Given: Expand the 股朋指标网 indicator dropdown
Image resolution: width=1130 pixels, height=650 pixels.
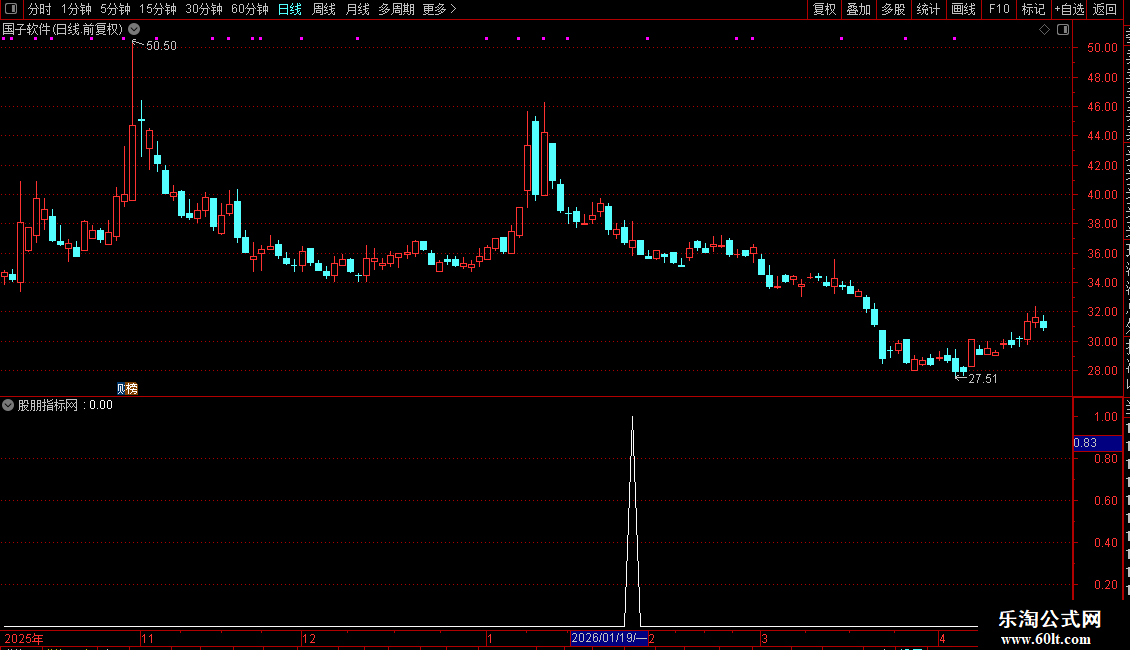Looking at the screenshot, I should pos(8,405).
